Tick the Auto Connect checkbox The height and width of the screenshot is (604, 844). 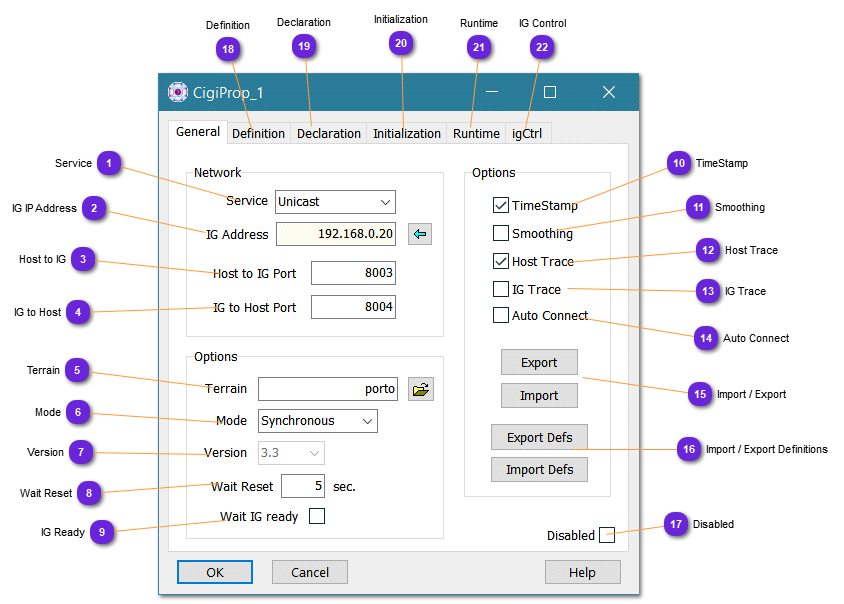(501, 316)
